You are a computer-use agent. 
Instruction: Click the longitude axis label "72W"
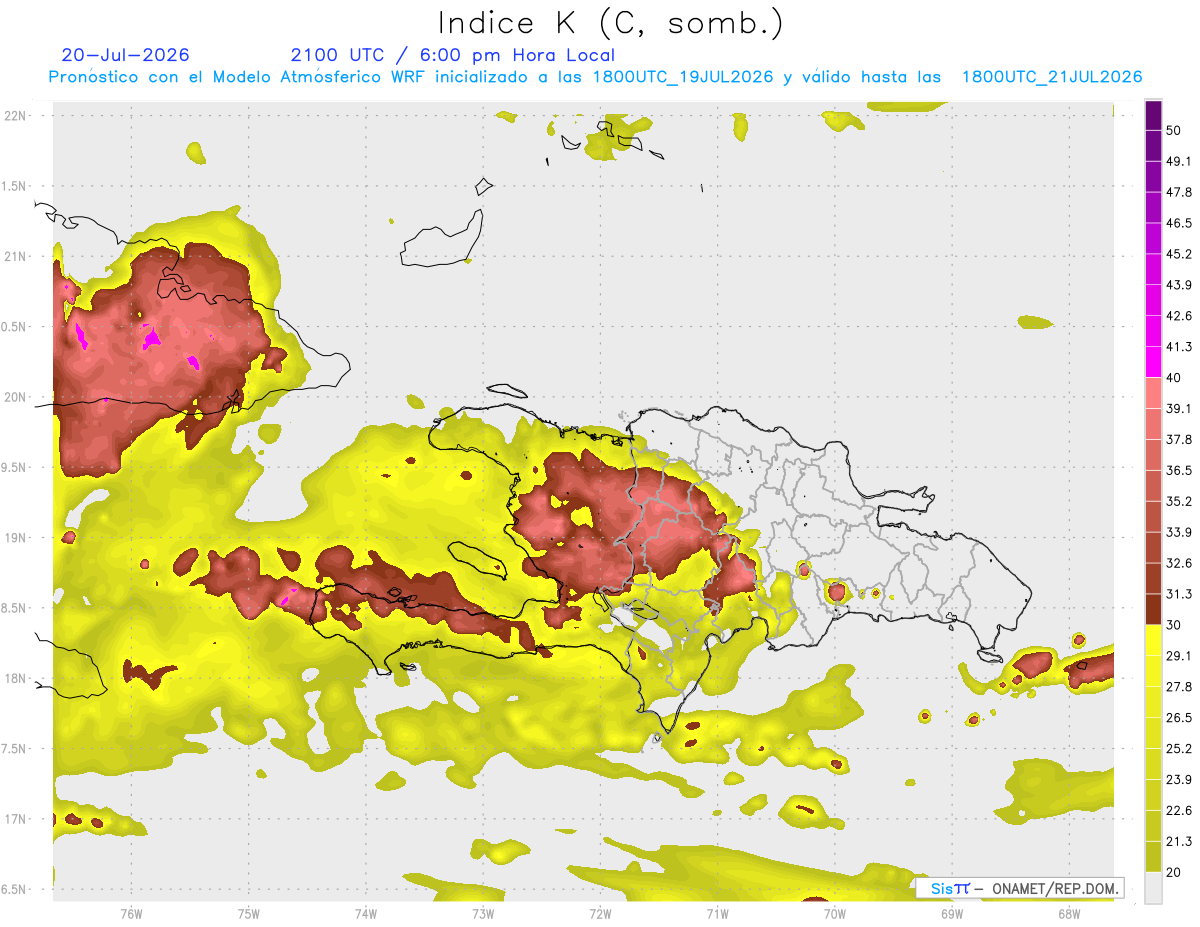point(600,915)
